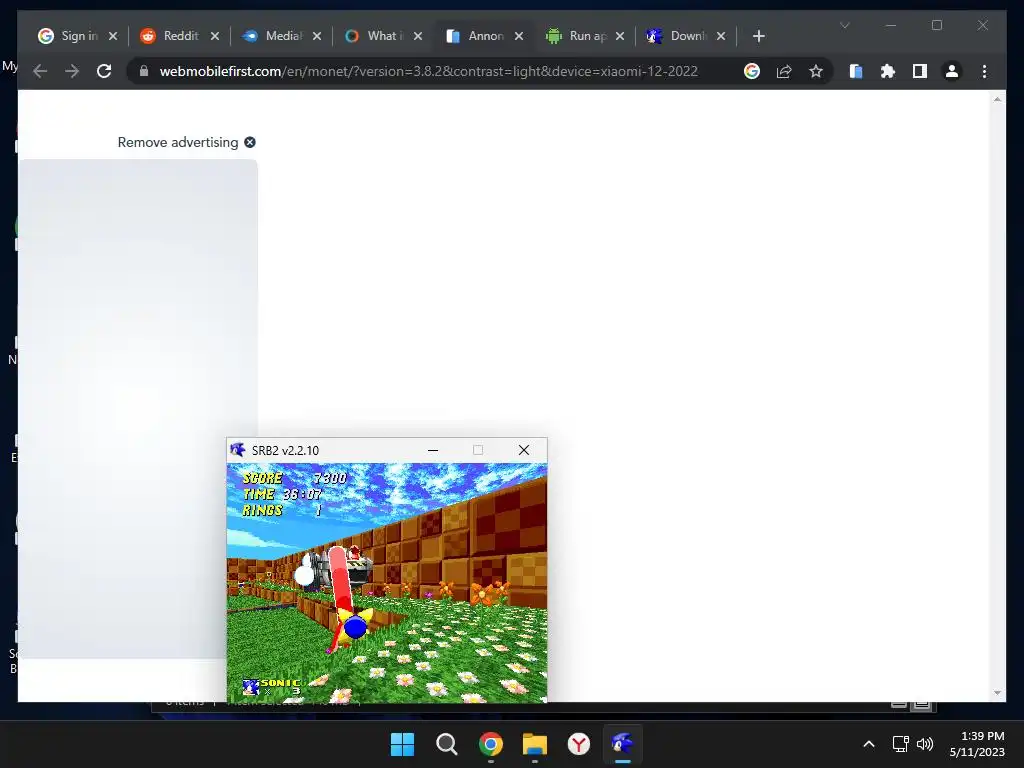Viewport: 1024px width, 768px height.
Task: Minimize the SRB2 v2.2.10 window
Action: point(432,450)
